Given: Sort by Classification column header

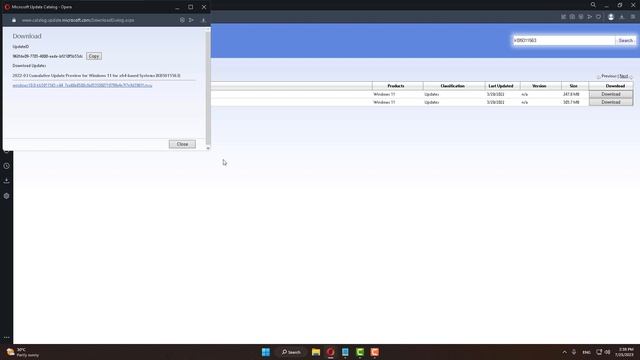Looking at the screenshot, I should tap(452, 86).
